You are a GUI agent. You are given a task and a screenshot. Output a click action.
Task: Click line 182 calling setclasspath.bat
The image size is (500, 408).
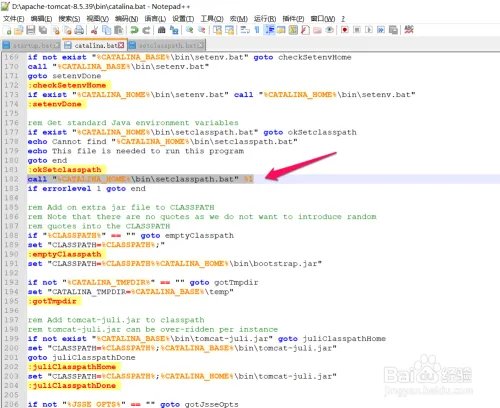point(140,179)
